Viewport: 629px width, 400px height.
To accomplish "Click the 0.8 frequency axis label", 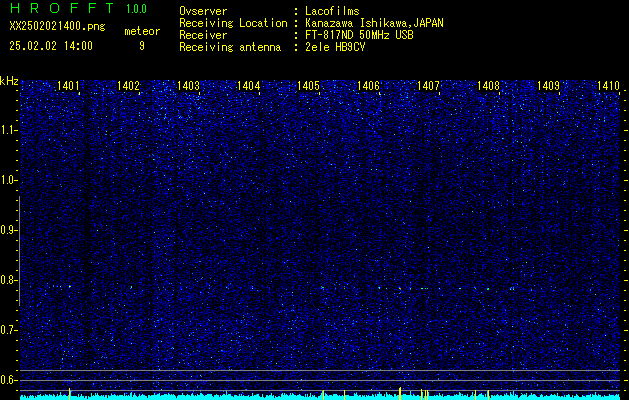I will click(x=8, y=280).
